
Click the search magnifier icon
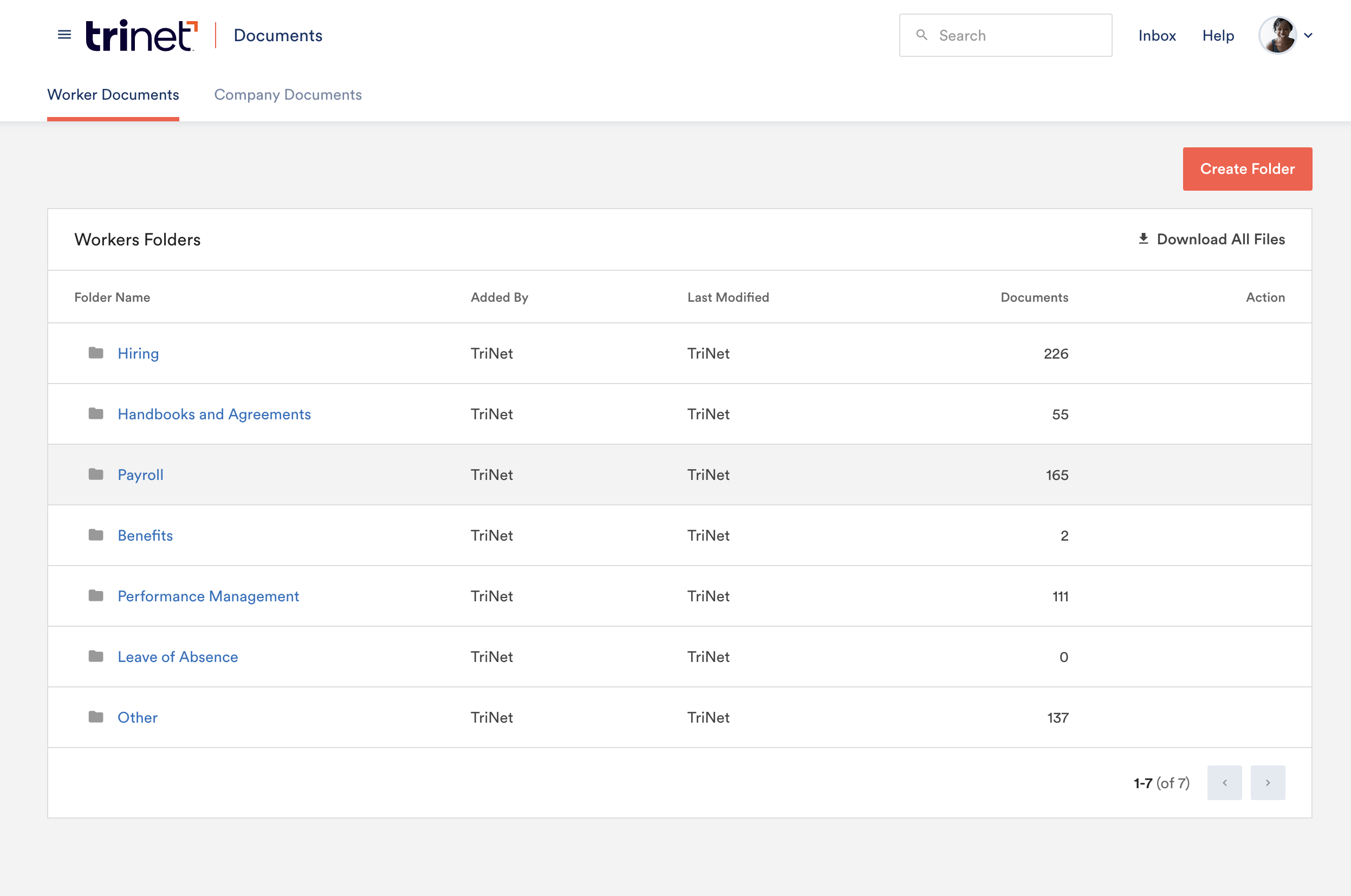click(921, 35)
